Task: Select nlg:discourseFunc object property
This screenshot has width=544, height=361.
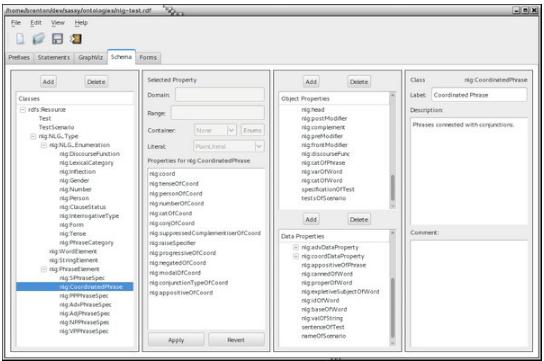Action: [x=325, y=154]
